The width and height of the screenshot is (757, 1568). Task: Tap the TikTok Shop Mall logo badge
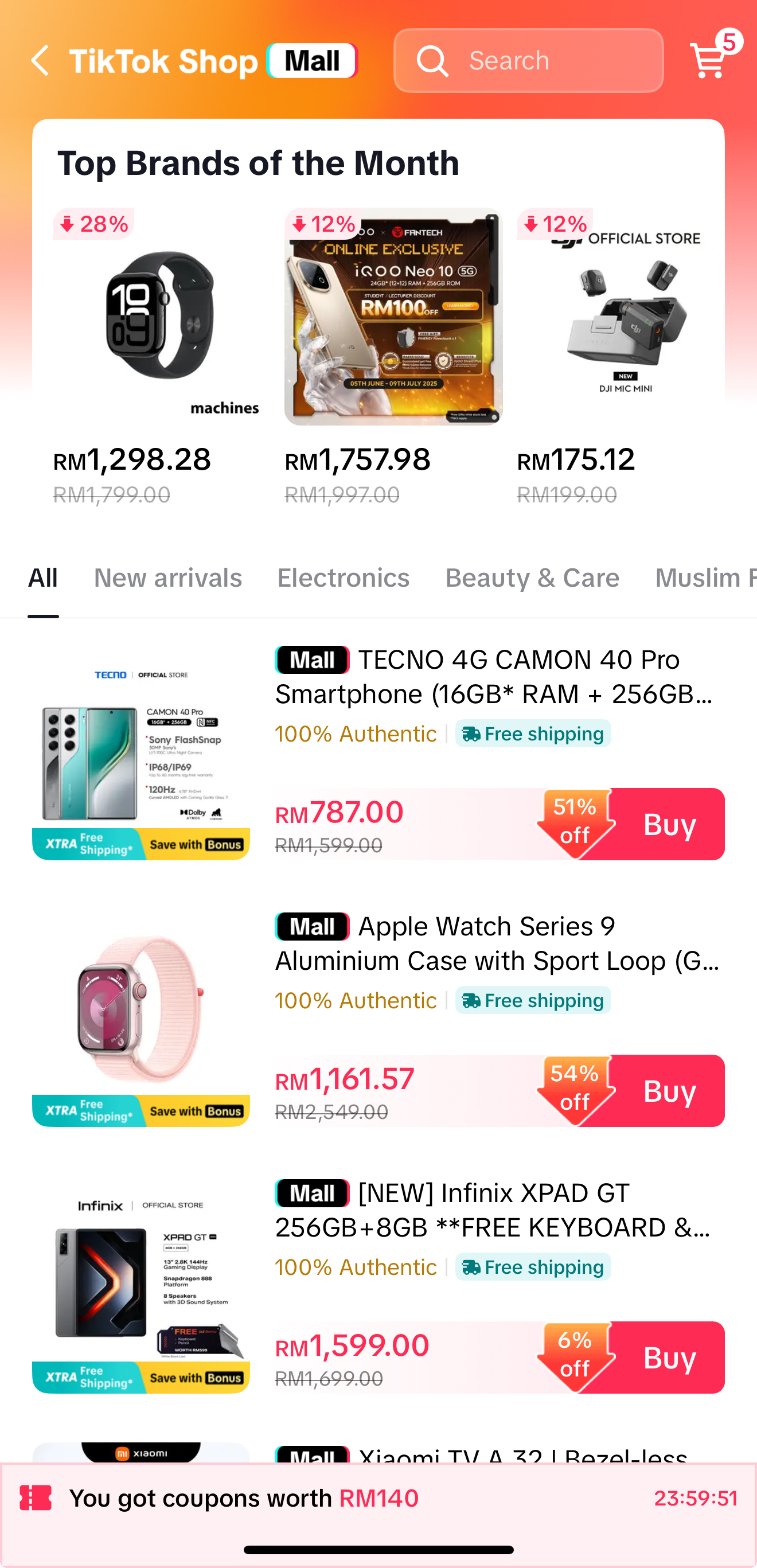click(311, 60)
